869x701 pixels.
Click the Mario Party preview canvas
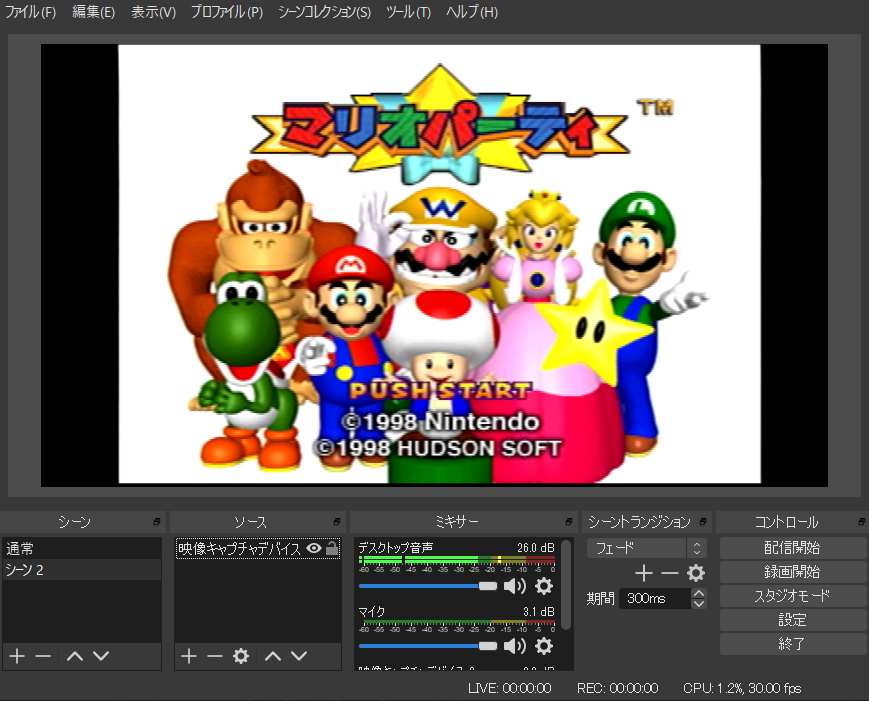click(434, 265)
